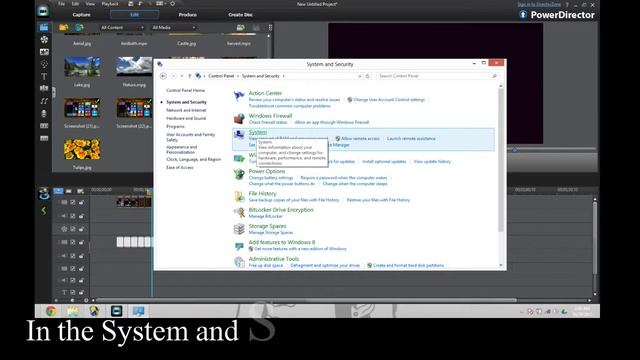Expand the arrow after Control Panel in breadcrumb

pyautogui.click(x=238, y=76)
